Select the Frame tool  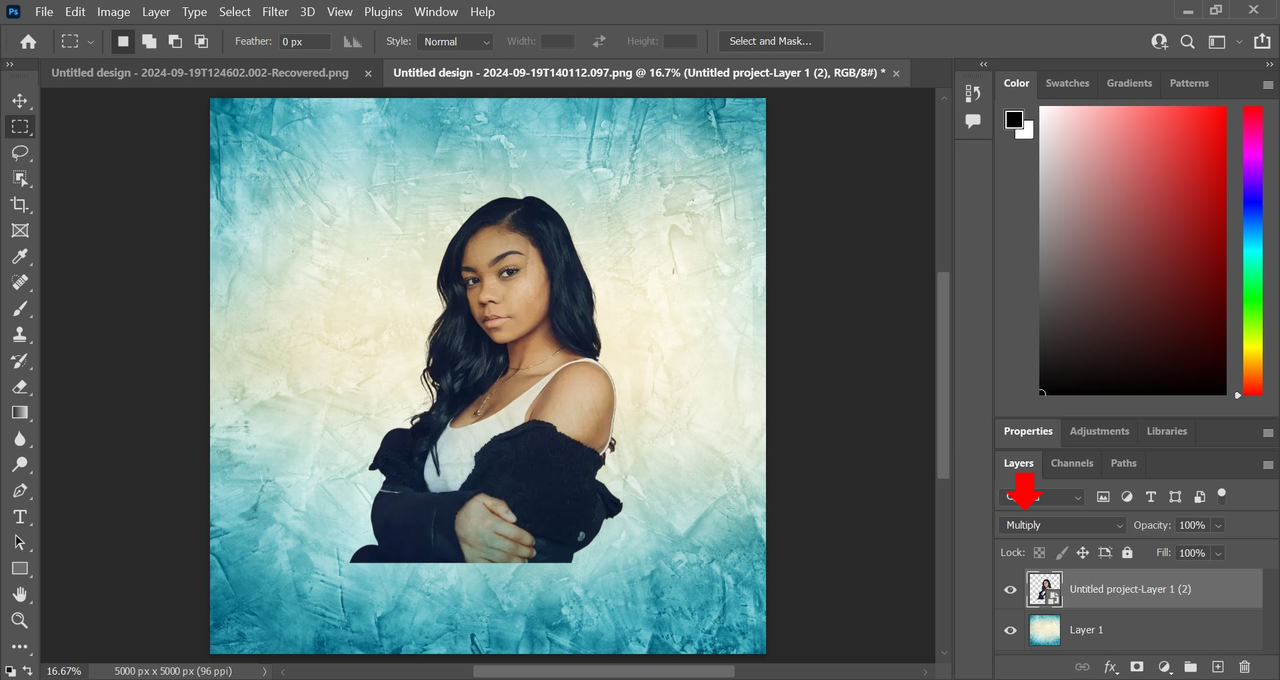pyautogui.click(x=19, y=231)
